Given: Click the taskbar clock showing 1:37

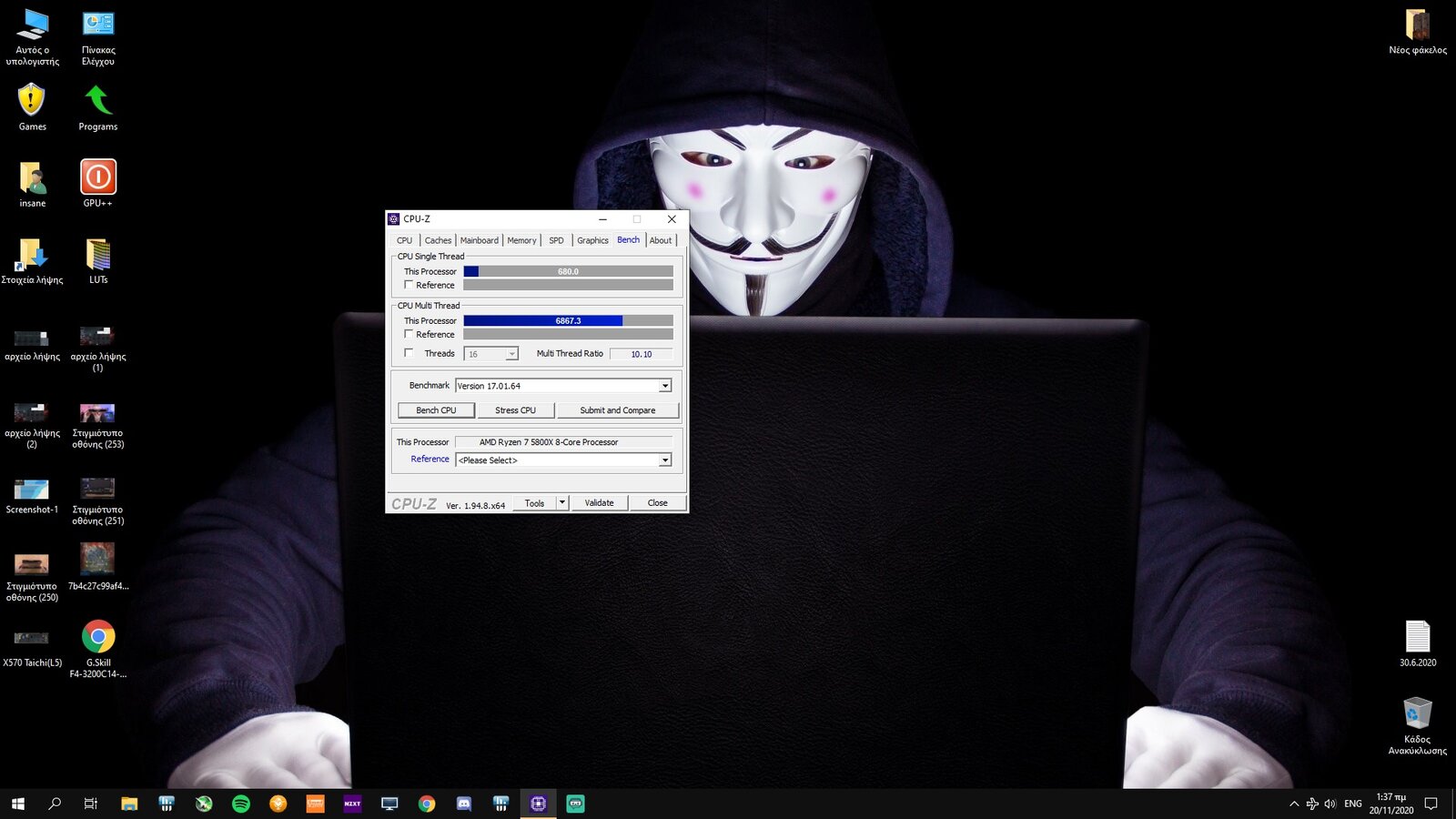Looking at the screenshot, I should [x=1391, y=804].
